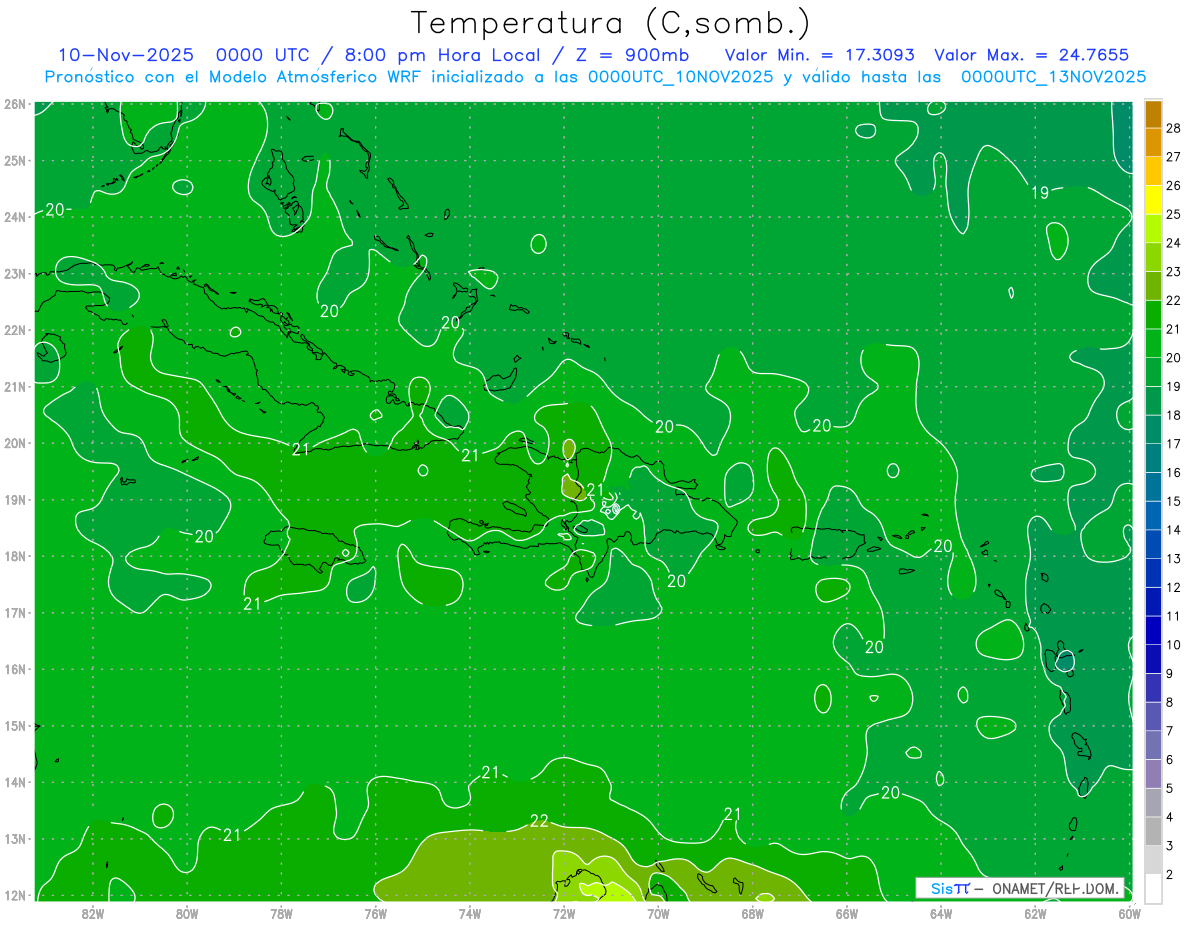The width and height of the screenshot is (1200, 927).
Task: Click the "14N" latitude axis label
Action: point(14,782)
